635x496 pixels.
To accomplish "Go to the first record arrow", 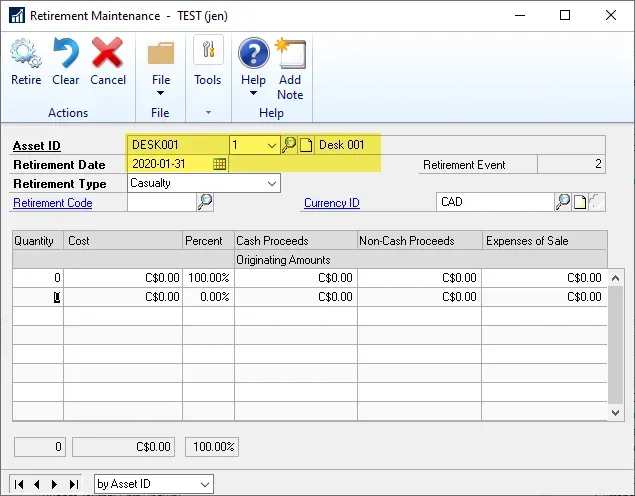I will (x=19, y=484).
